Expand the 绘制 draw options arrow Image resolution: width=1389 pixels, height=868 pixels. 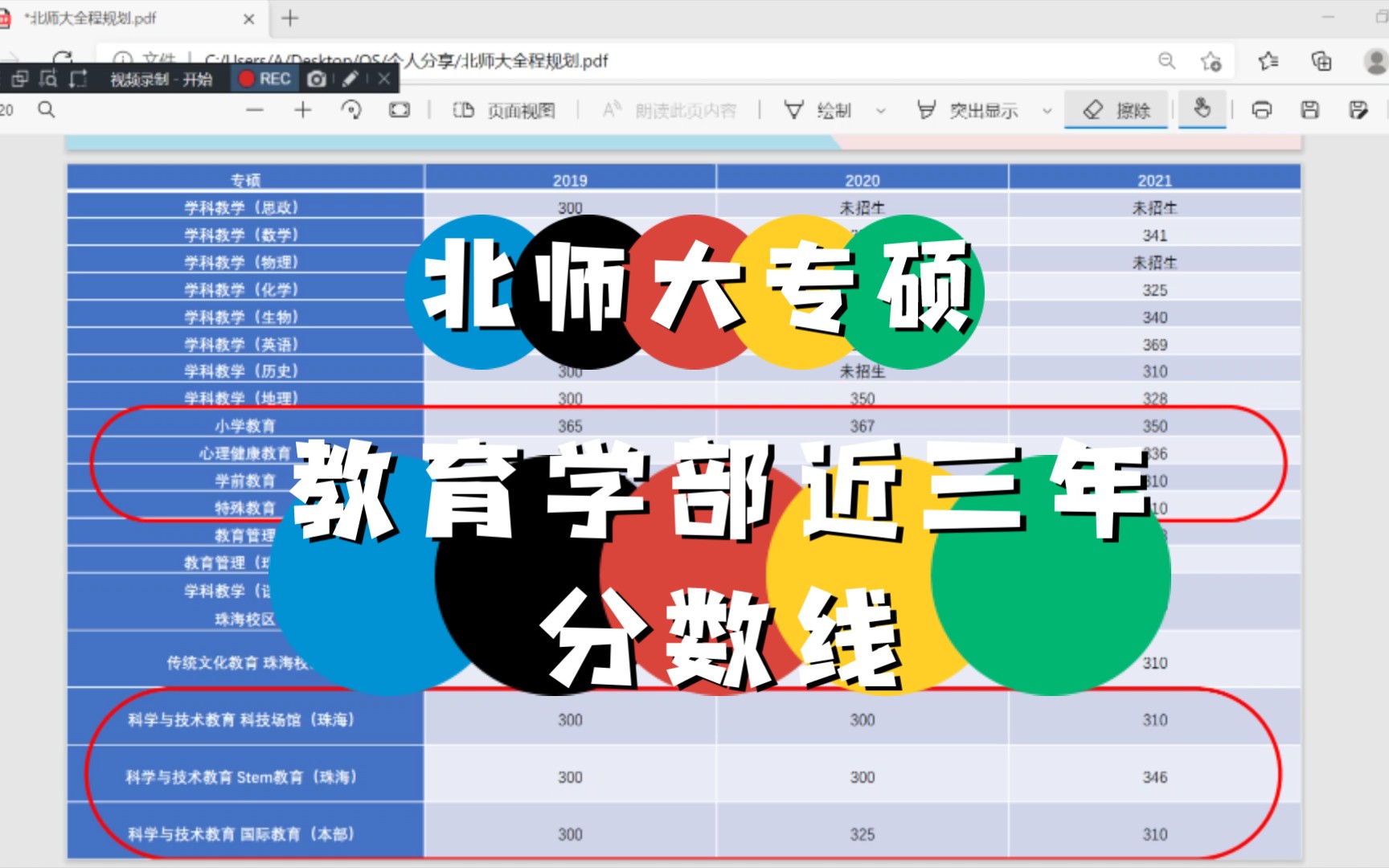tap(881, 111)
